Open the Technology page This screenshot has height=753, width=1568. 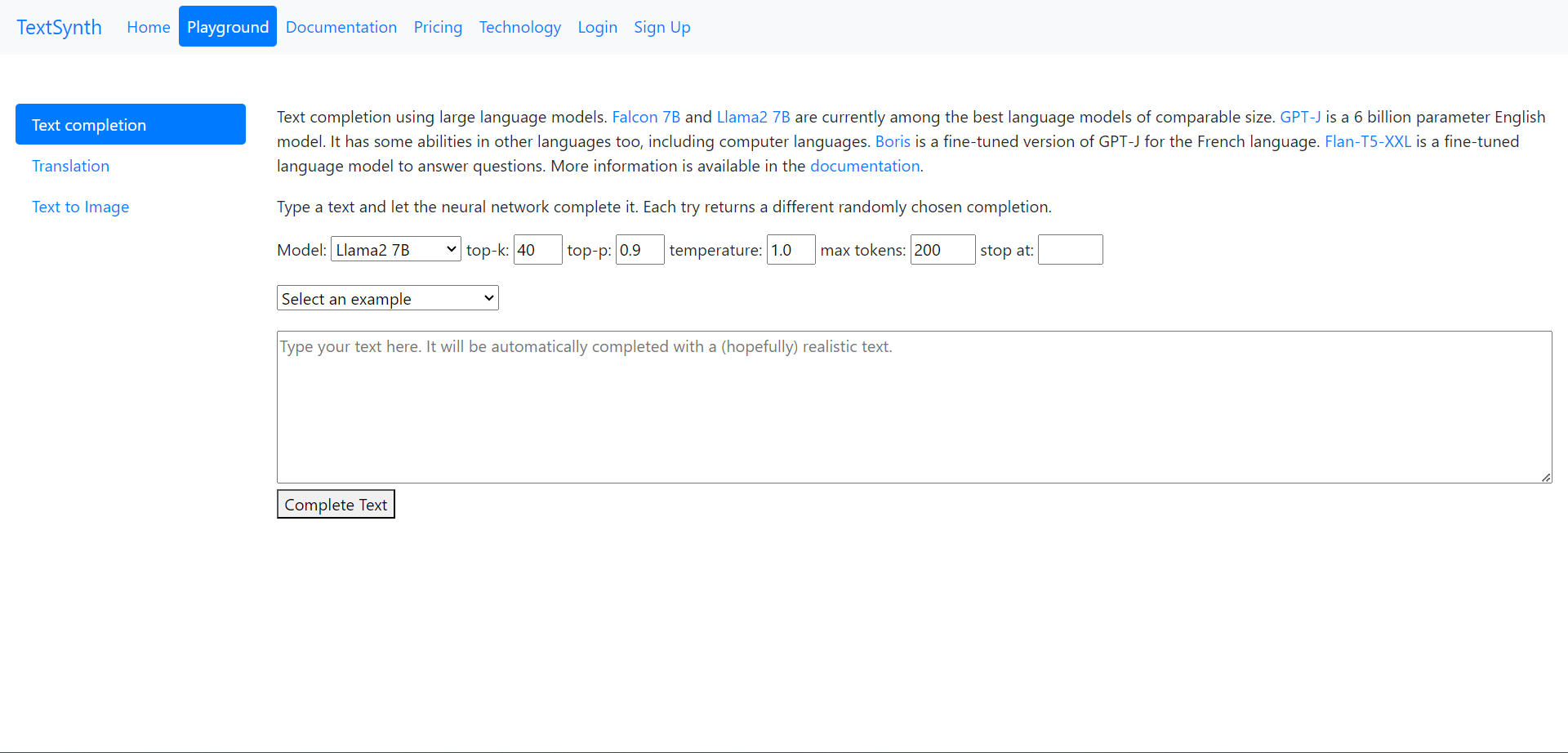pos(519,27)
